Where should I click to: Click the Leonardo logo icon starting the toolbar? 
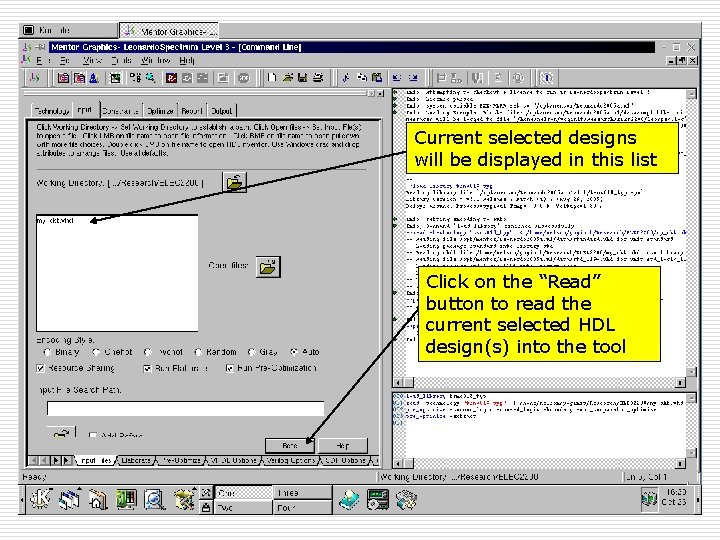(x=35, y=78)
